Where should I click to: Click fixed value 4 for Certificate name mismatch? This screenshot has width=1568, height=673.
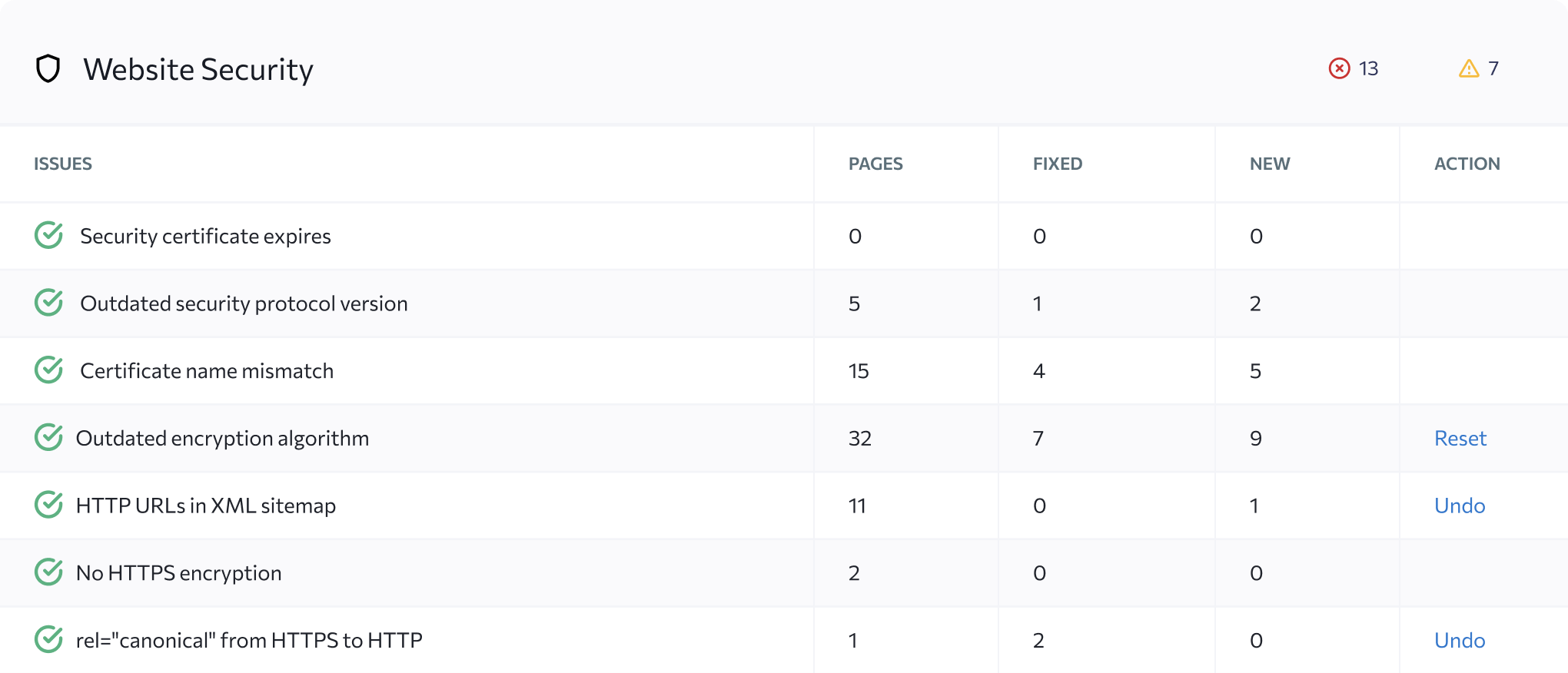coord(1039,371)
